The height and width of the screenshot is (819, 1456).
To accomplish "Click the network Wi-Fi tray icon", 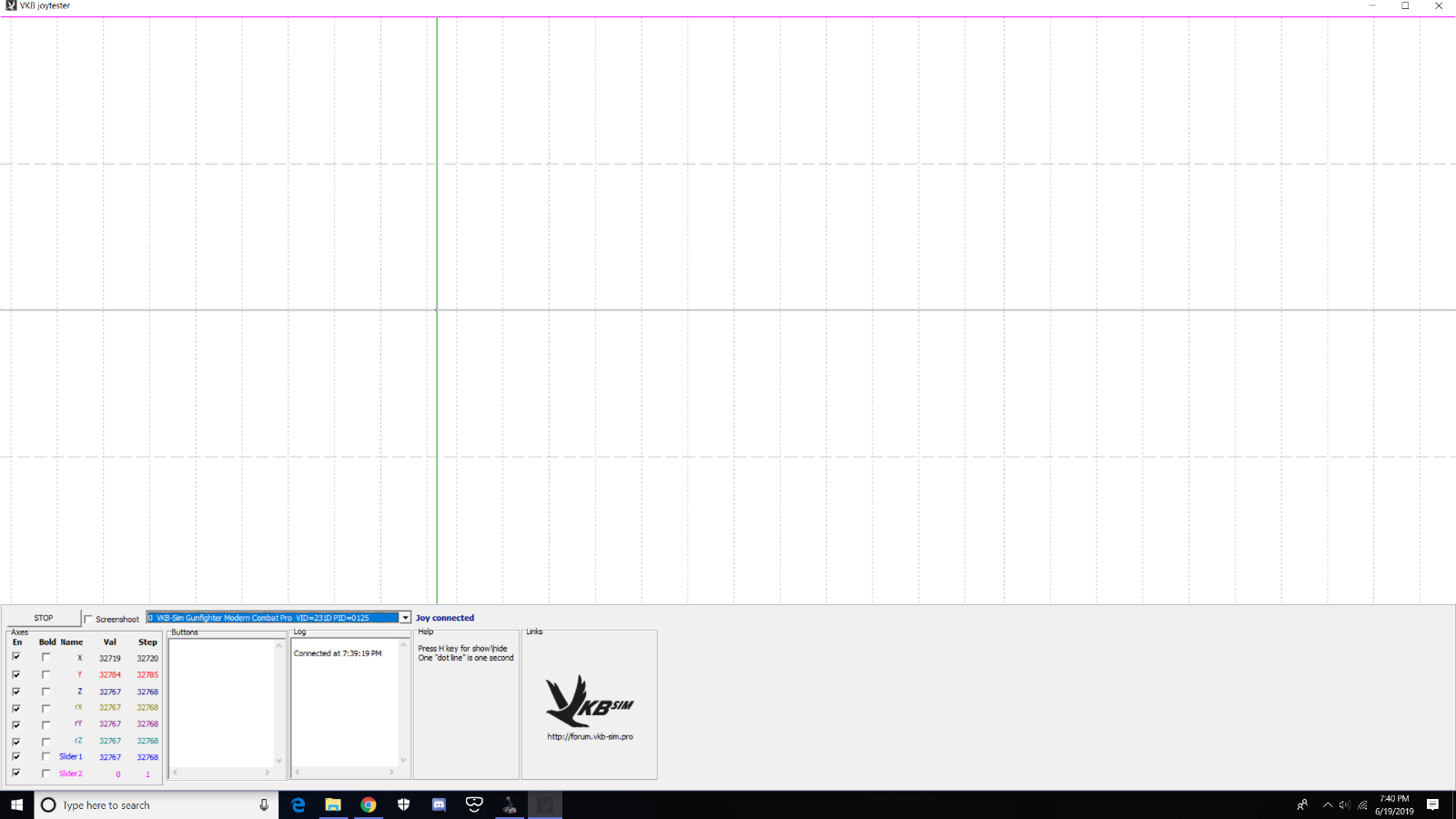I will [1362, 804].
